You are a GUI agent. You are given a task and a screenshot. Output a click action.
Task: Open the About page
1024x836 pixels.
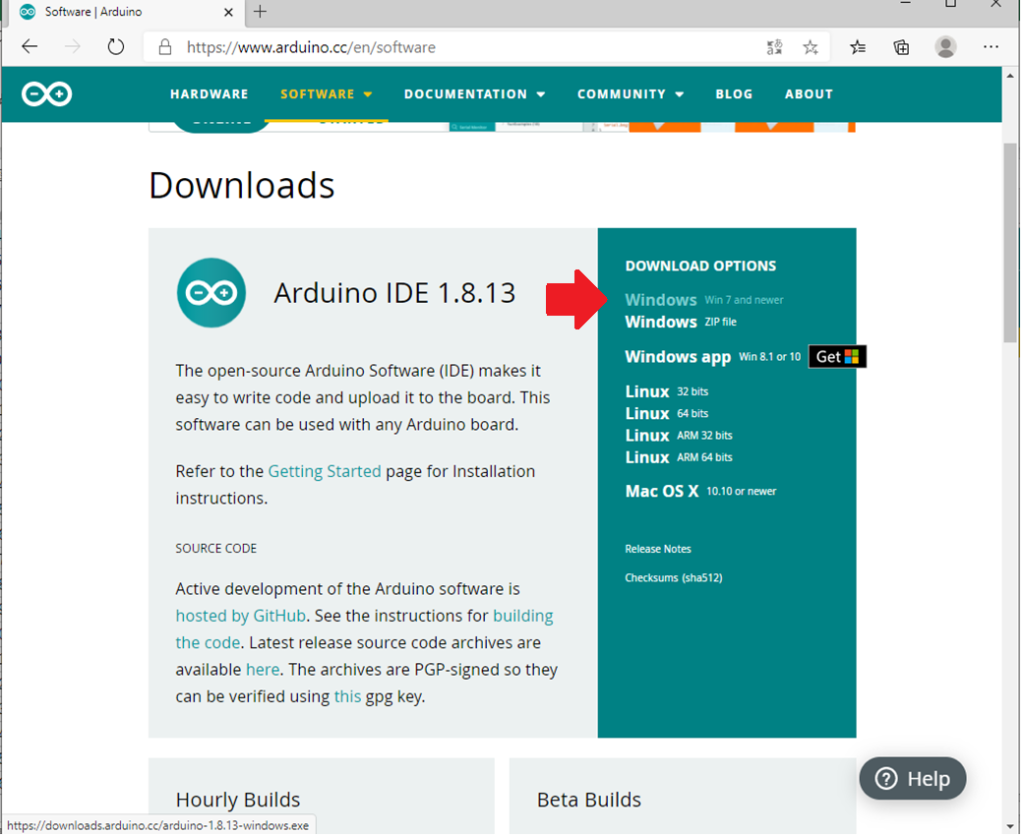pyautogui.click(x=808, y=94)
